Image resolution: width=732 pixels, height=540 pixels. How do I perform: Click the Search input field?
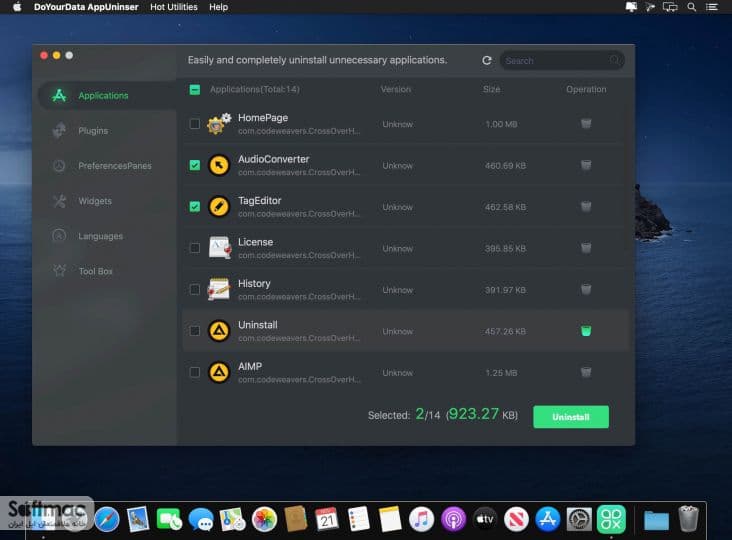coord(562,61)
